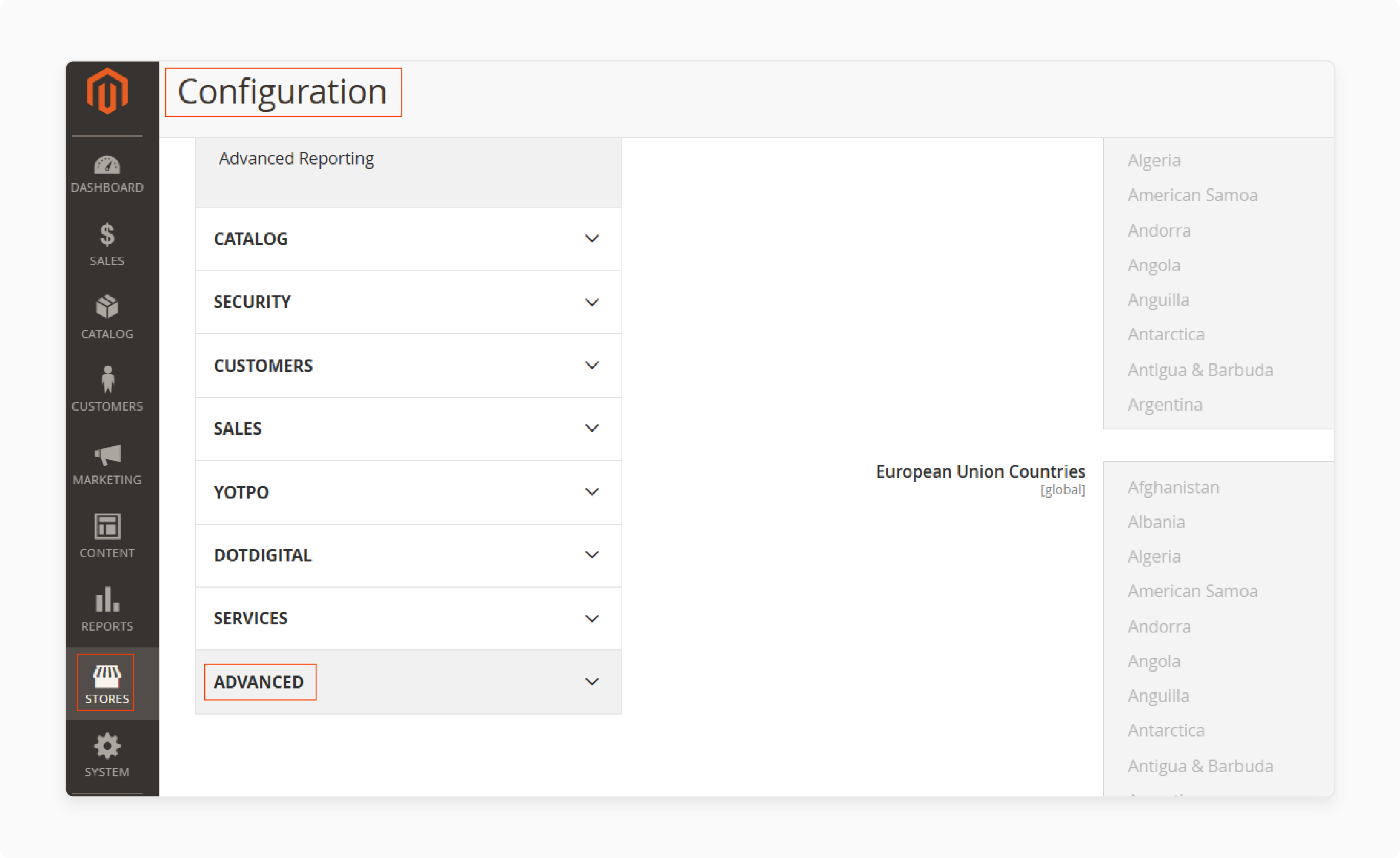Select Andorra in the upper country list
The width and height of the screenshot is (1400, 858).
tap(1159, 231)
